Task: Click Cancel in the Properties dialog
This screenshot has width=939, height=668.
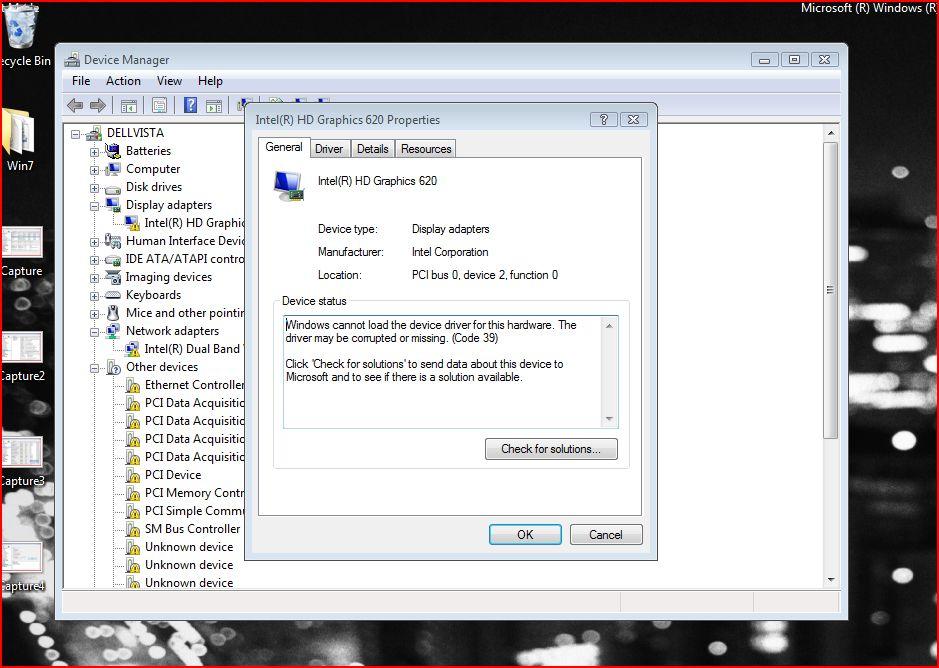Action: pyautogui.click(x=606, y=534)
